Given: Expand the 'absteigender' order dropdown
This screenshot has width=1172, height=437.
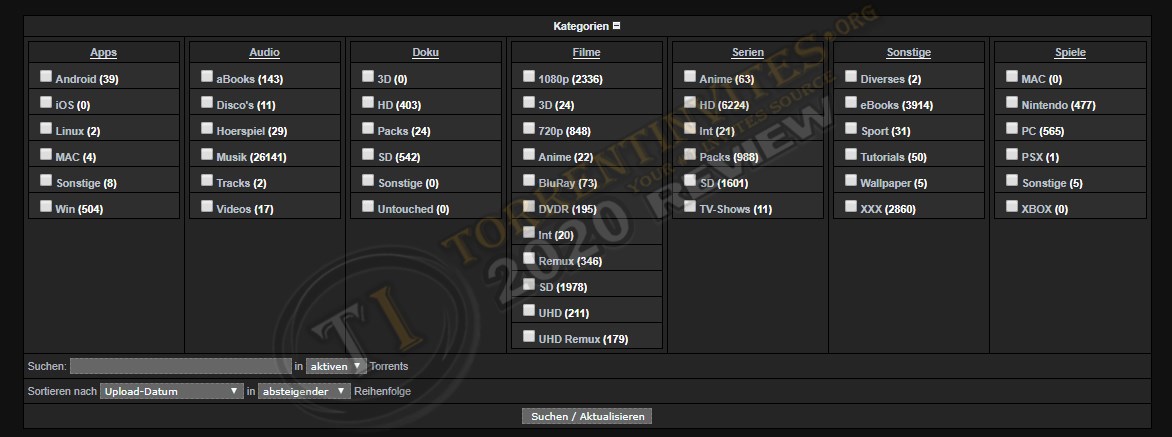Looking at the screenshot, I should point(303,391).
